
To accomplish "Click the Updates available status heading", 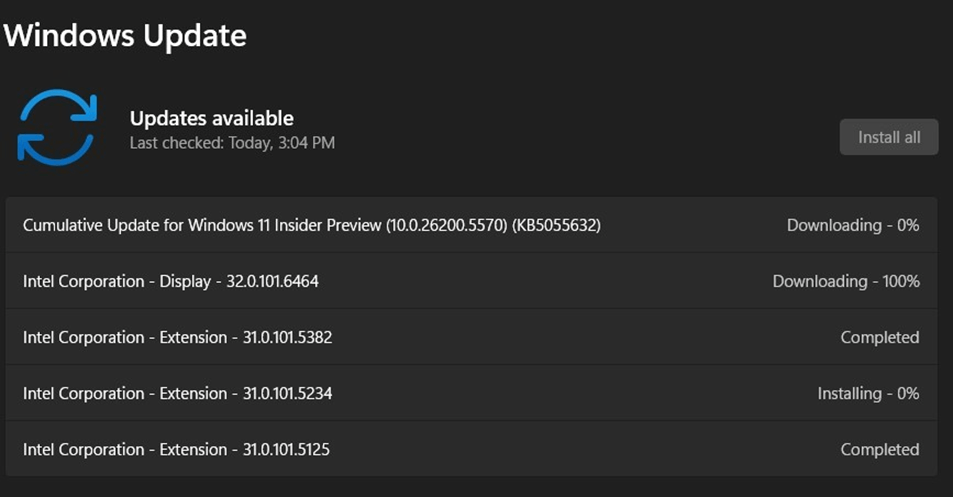I will 211,118.
